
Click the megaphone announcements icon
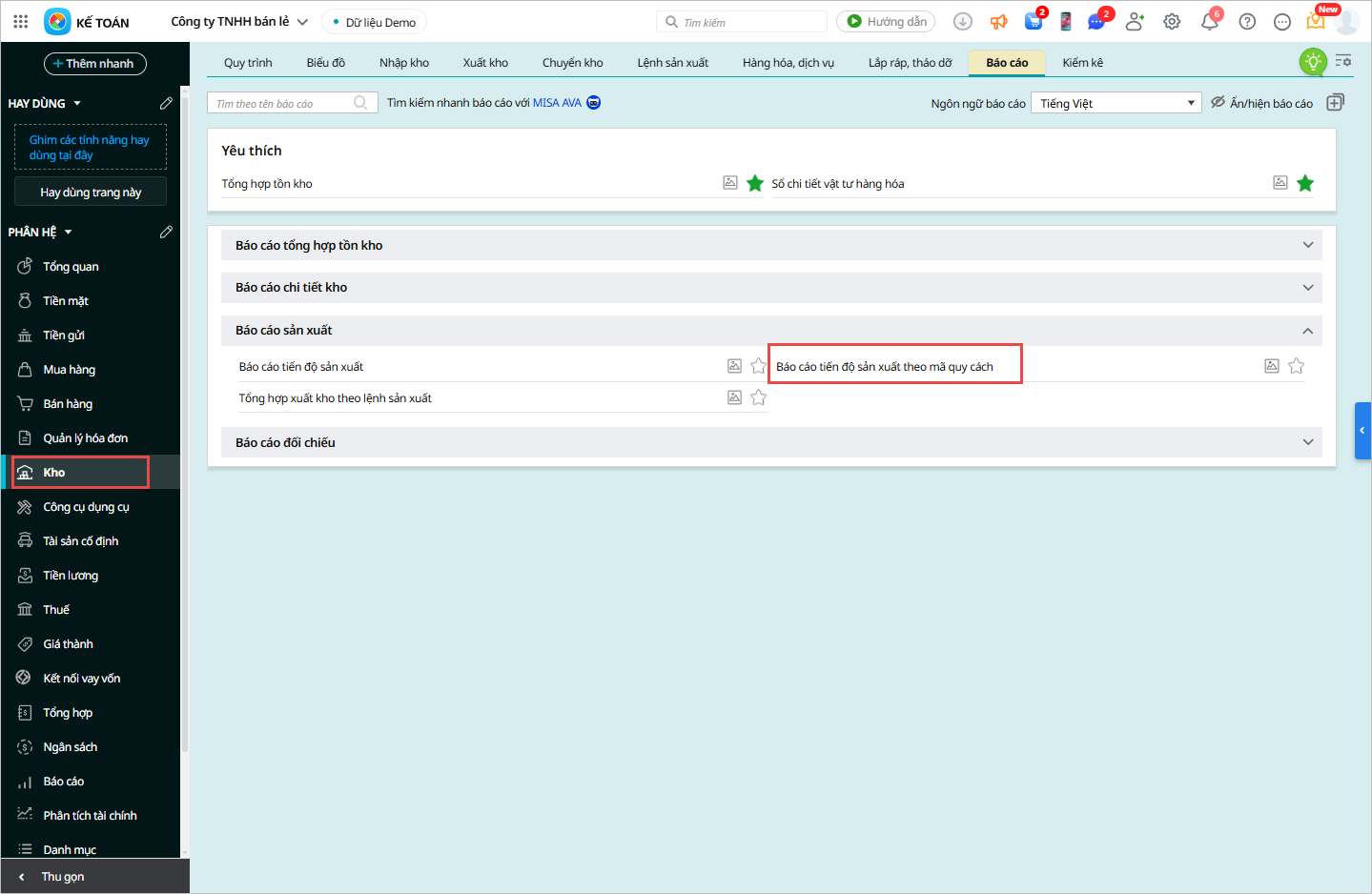click(x=998, y=22)
